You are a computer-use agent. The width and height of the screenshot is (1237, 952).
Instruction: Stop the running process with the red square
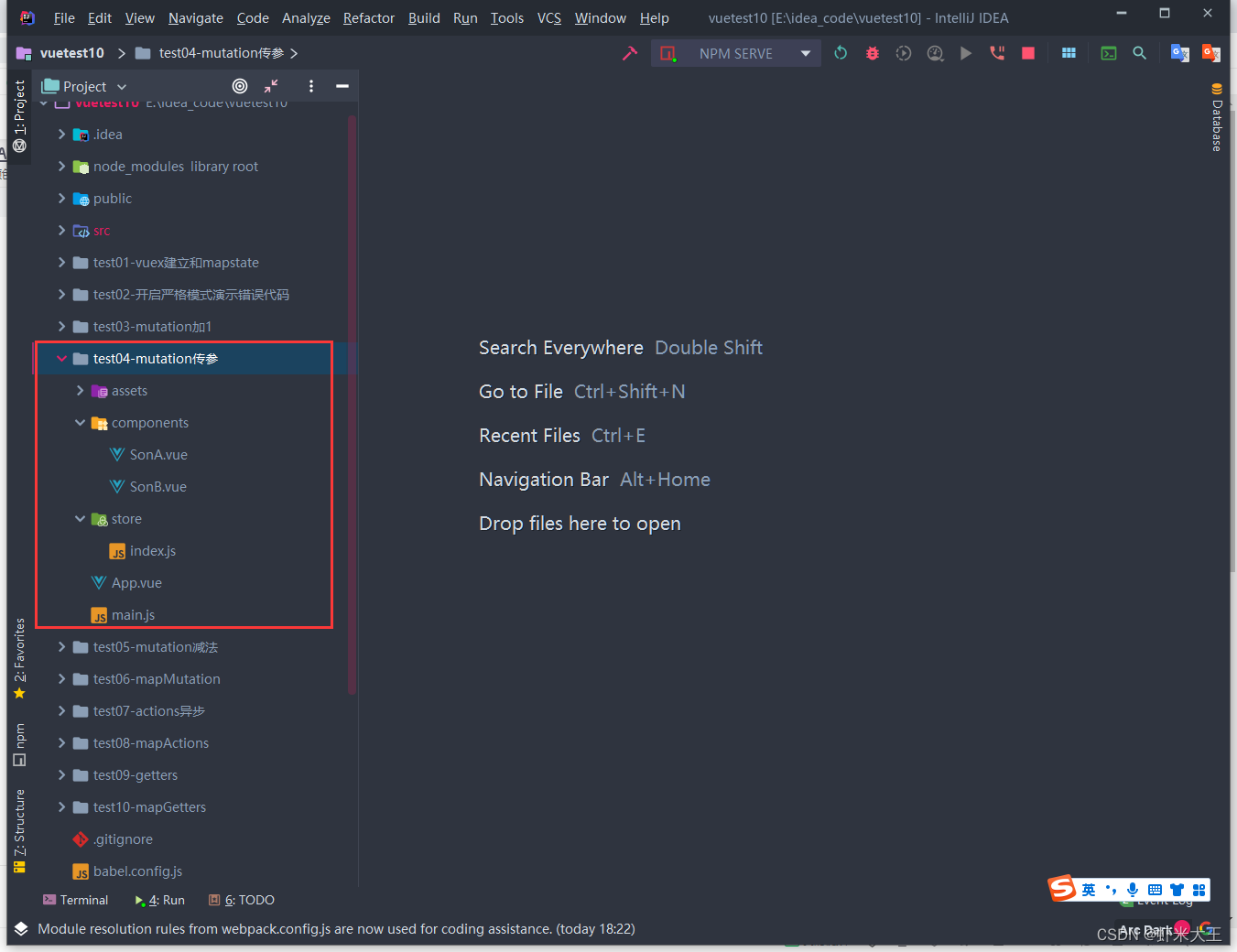tap(1027, 53)
